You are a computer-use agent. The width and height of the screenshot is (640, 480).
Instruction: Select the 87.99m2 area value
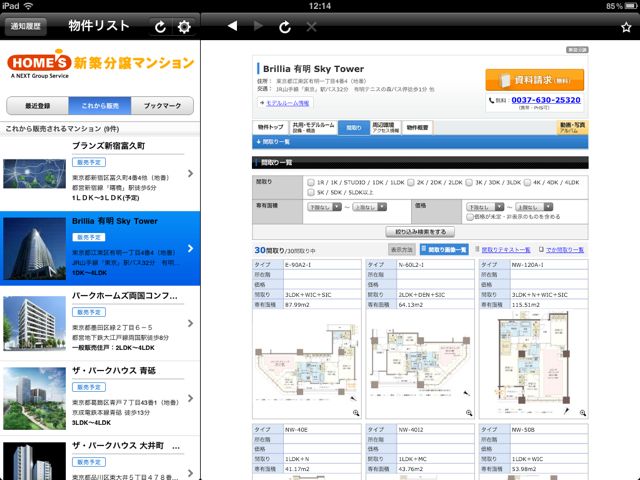pos(297,304)
